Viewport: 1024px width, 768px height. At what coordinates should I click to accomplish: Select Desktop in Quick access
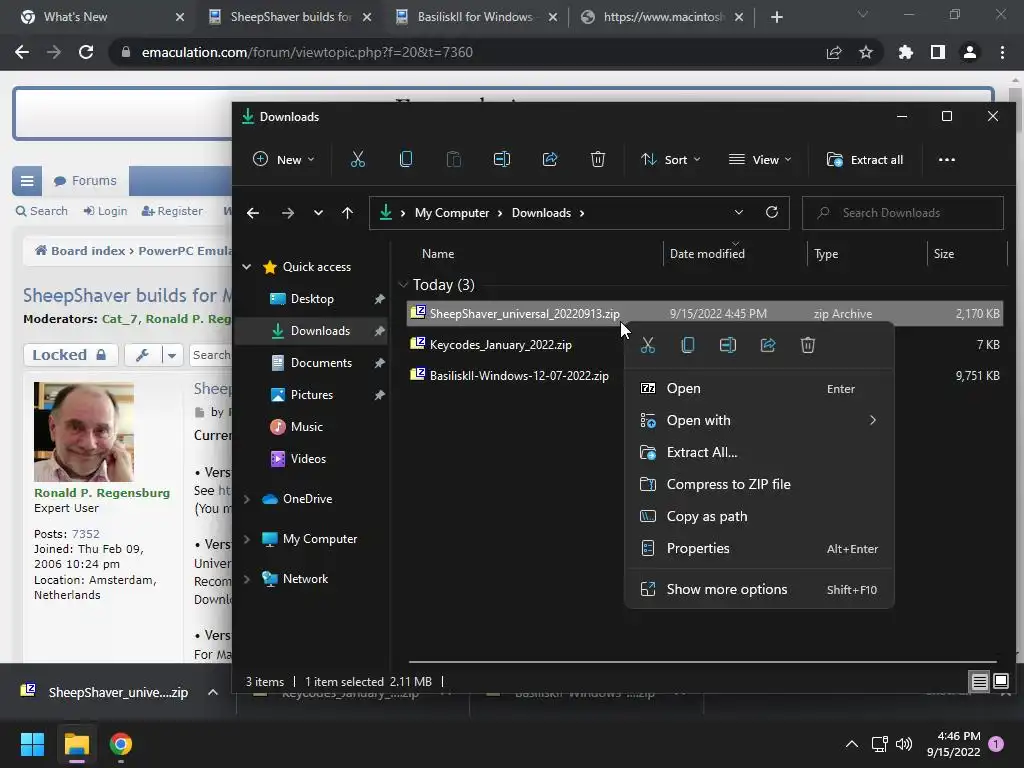click(312, 298)
